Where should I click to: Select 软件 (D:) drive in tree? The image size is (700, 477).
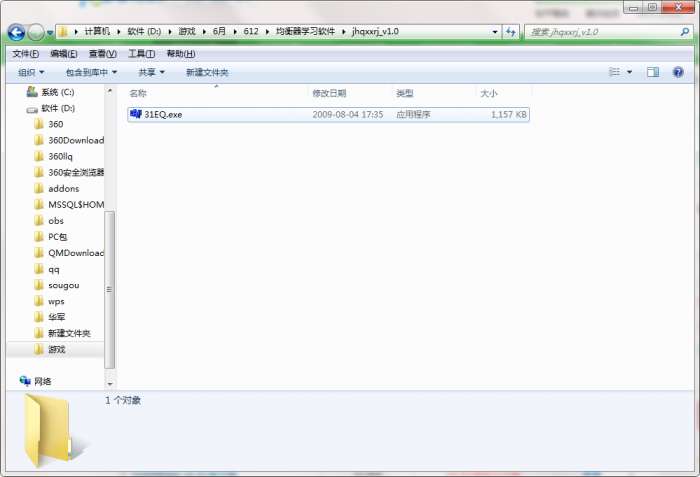[50, 108]
